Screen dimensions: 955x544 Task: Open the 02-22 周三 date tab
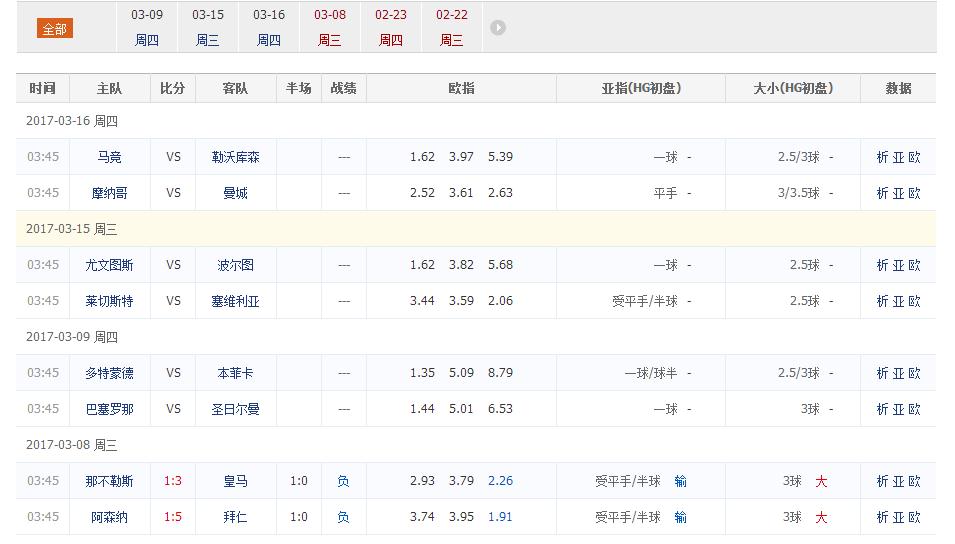[x=451, y=27]
